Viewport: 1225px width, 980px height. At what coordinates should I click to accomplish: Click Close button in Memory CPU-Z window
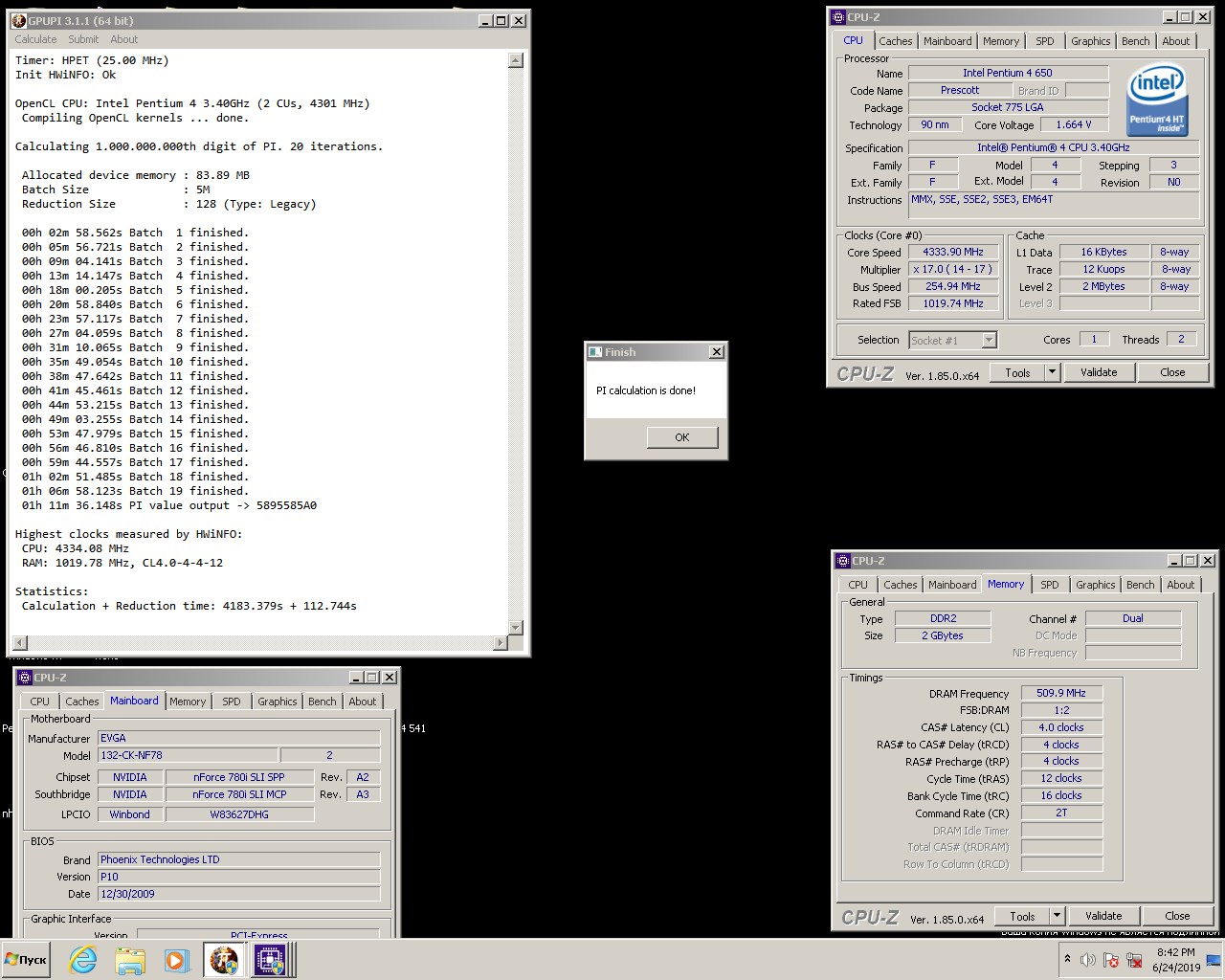pyautogui.click(x=1177, y=916)
